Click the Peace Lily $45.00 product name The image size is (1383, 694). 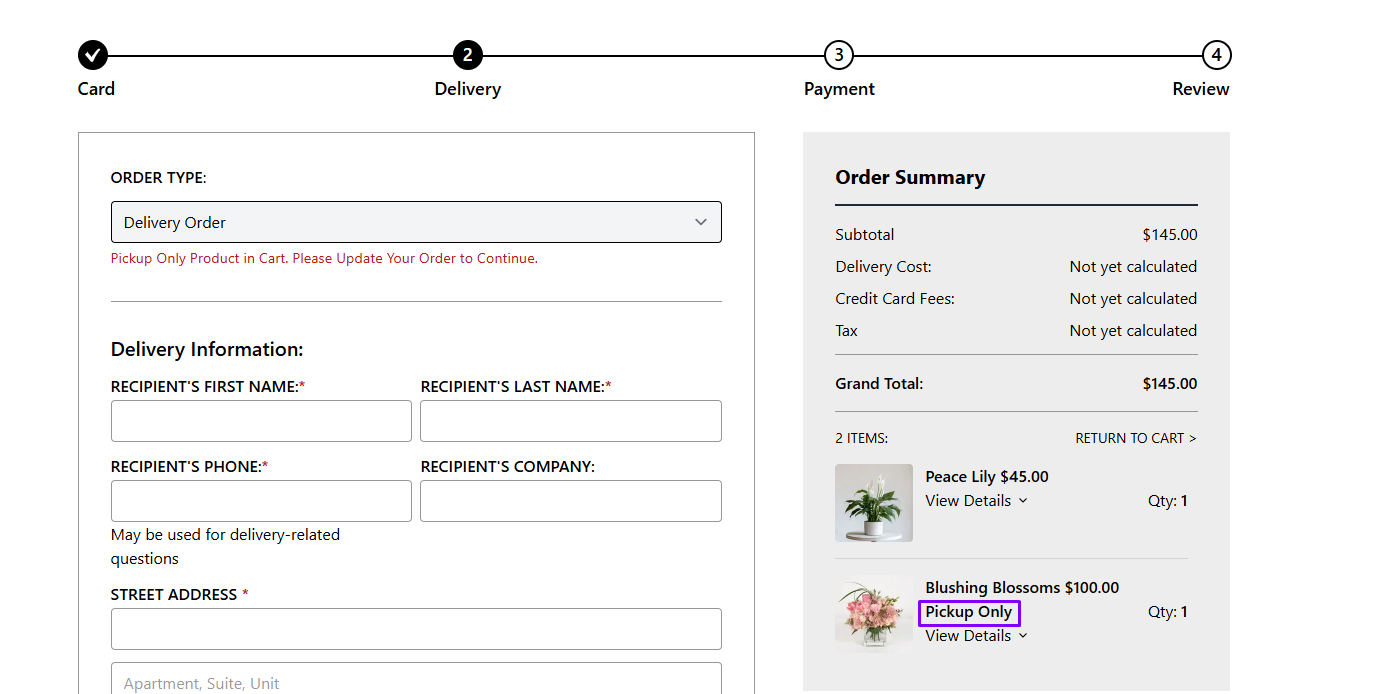tap(986, 477)
